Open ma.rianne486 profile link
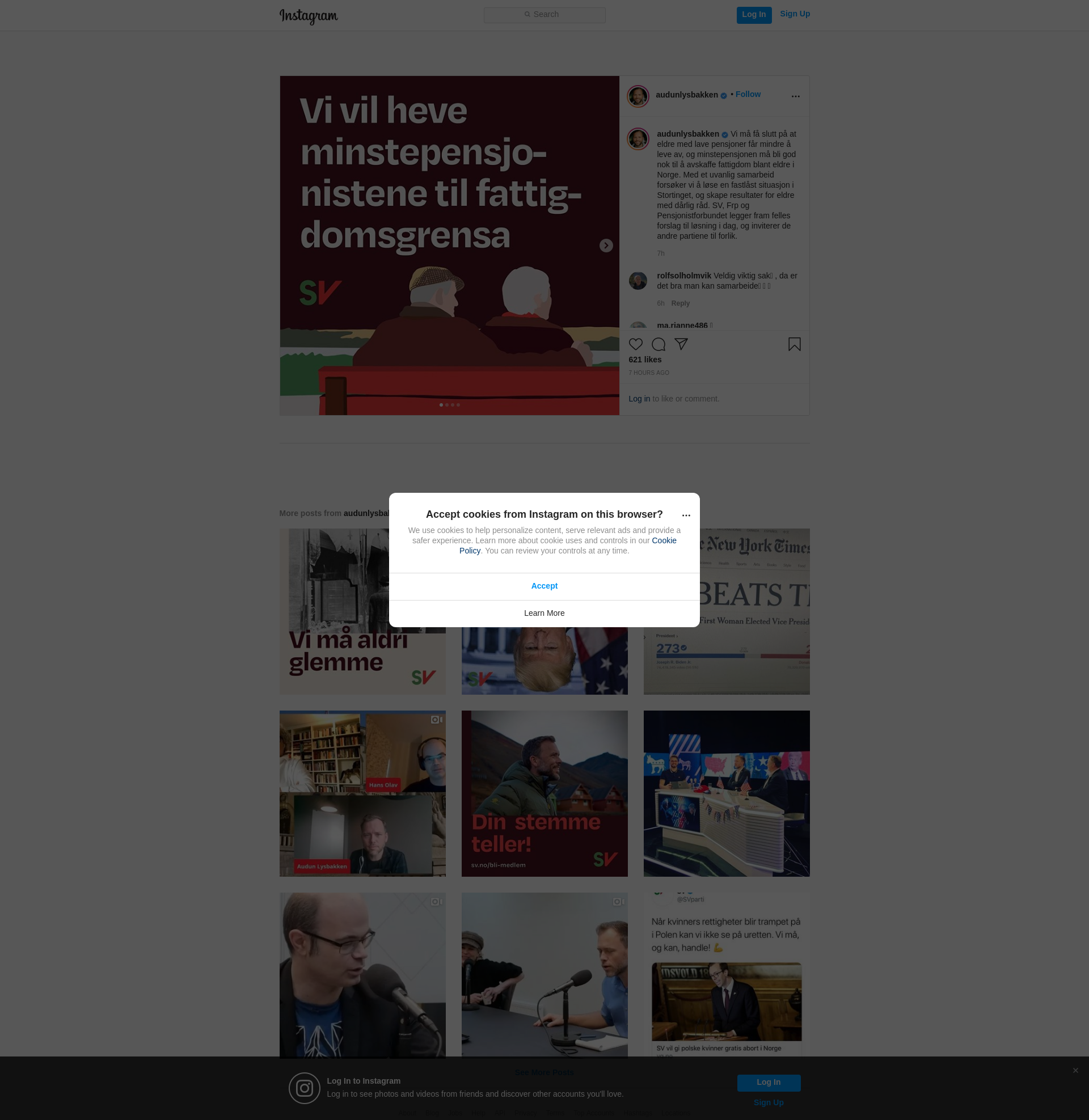The width and height of the screenshot is (1089, 1120). click(x=682, y=326)
